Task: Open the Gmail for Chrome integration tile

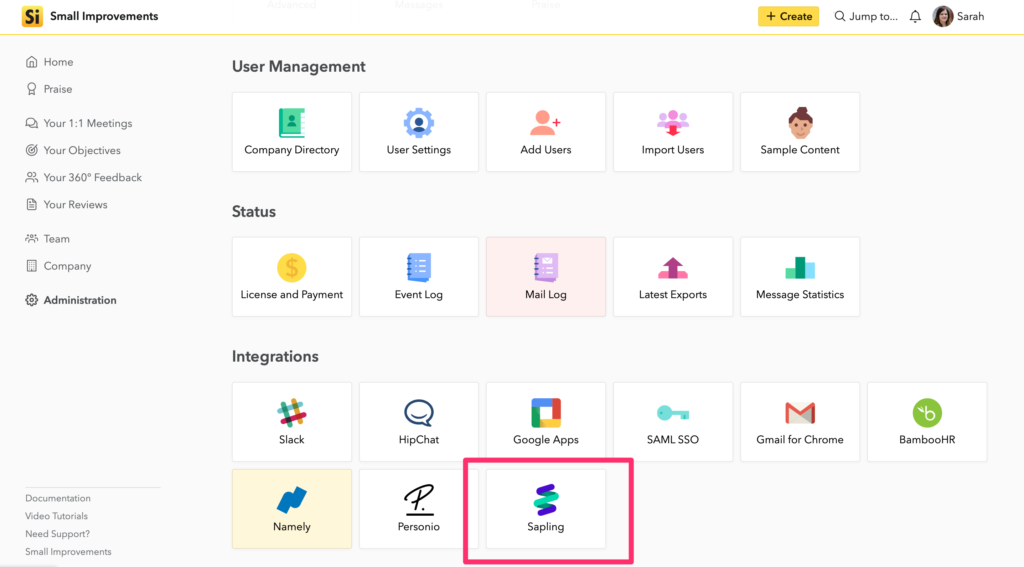Action: (800, 422)
